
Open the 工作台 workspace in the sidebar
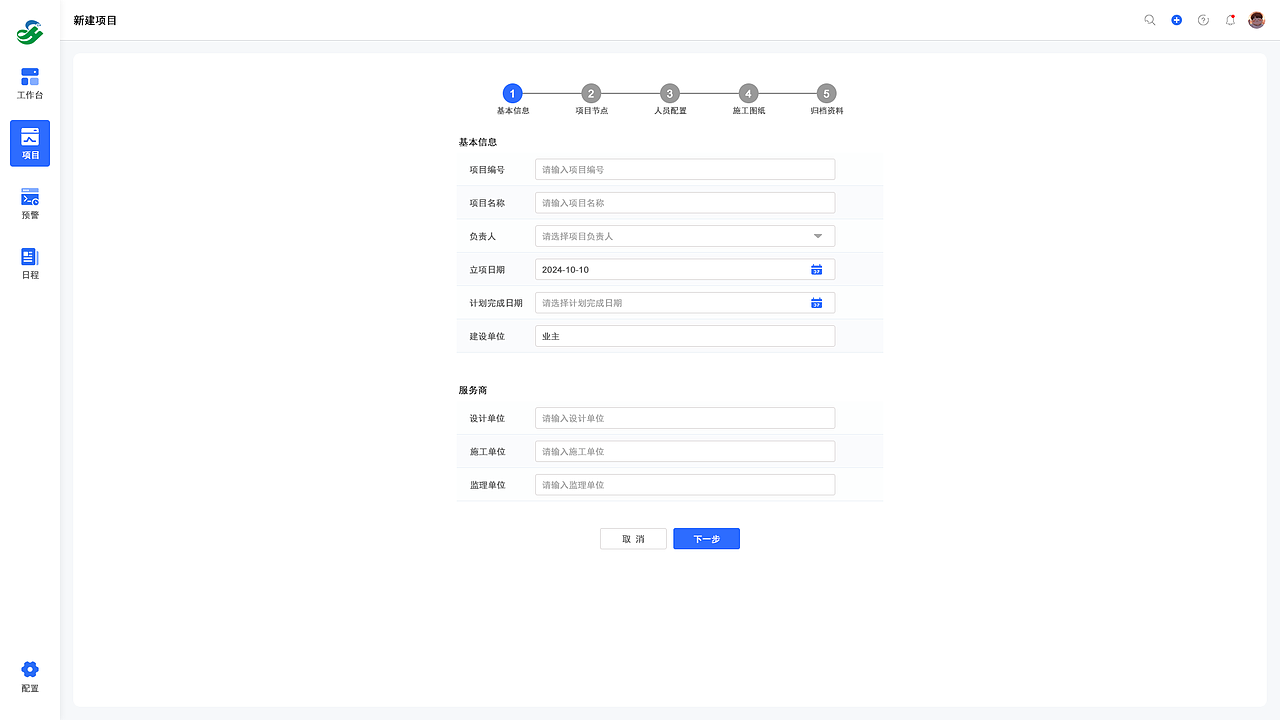[29, 82]
